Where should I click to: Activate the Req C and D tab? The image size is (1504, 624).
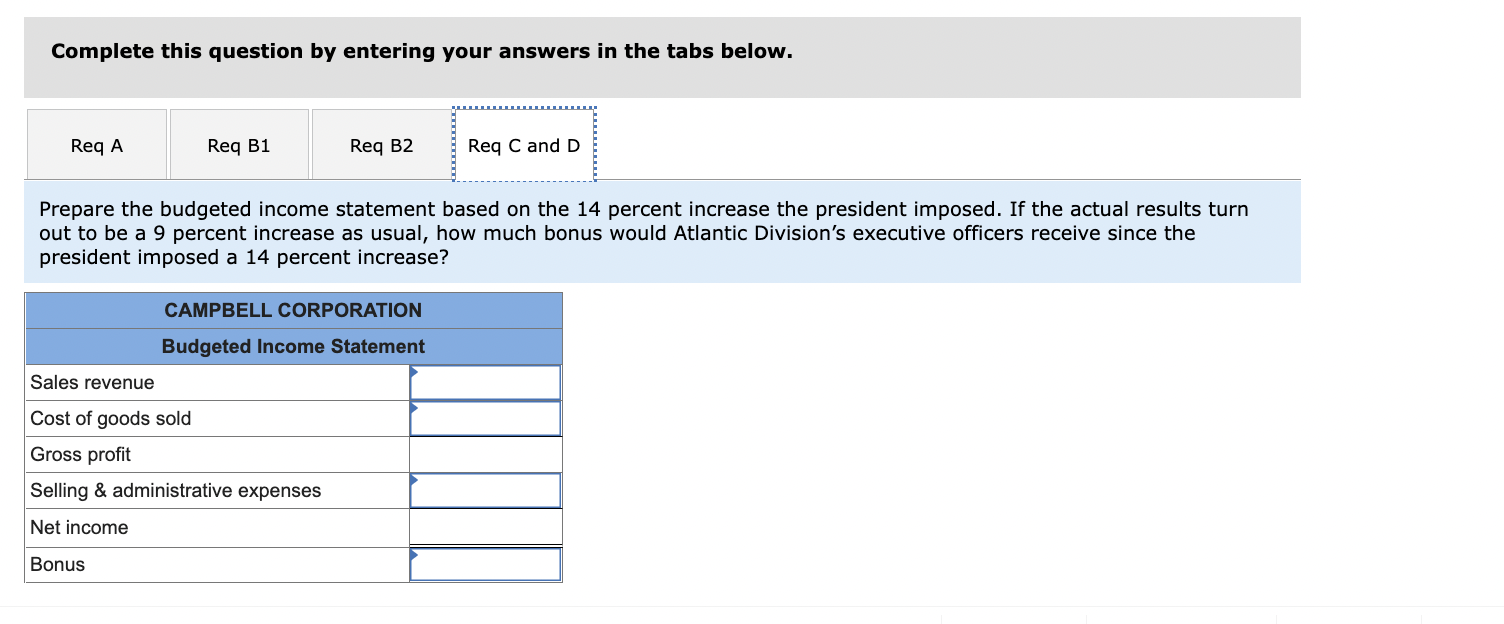pos(523,144)
